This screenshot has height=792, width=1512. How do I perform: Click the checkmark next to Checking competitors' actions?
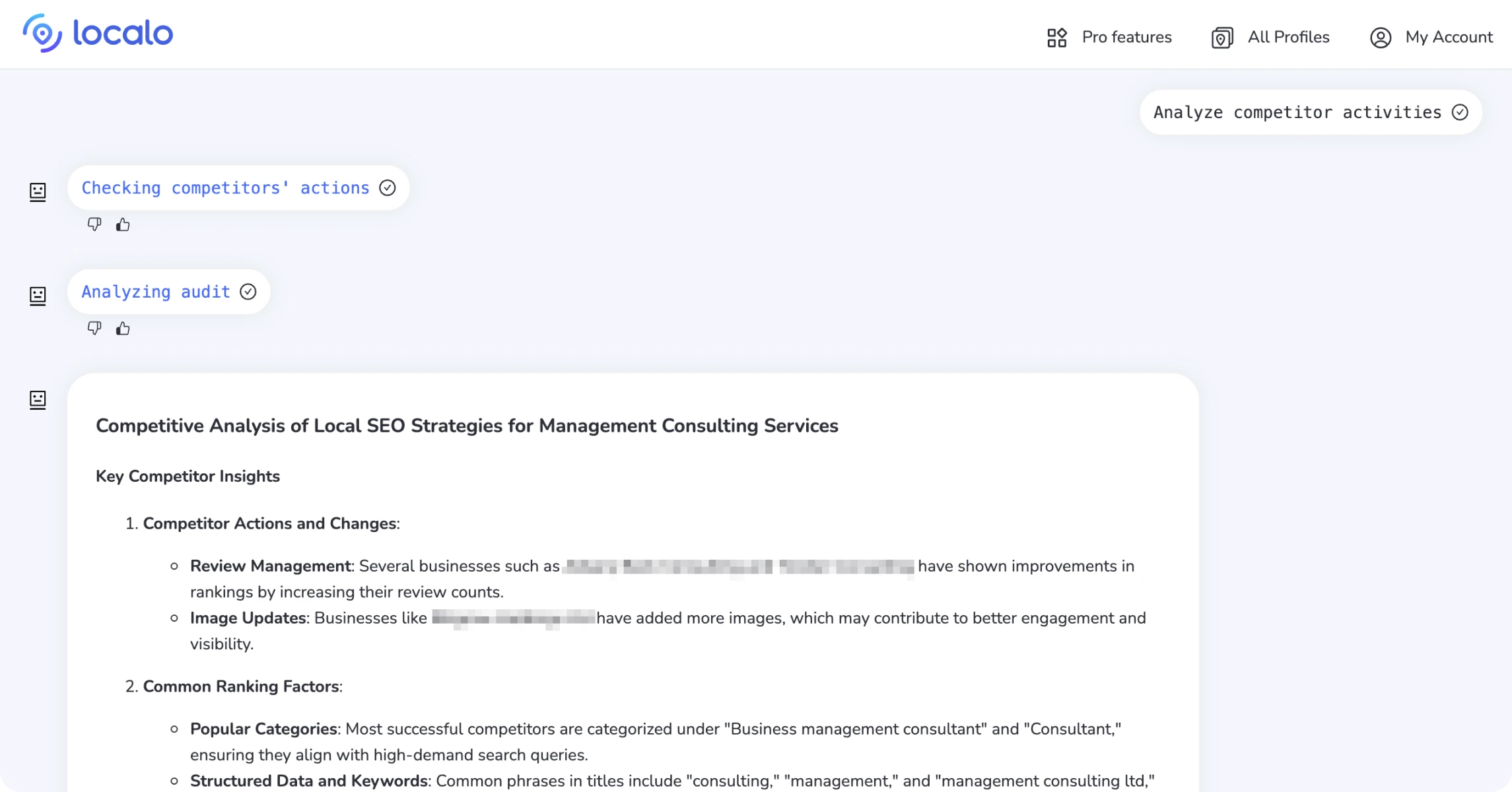[x=388, y=188]
